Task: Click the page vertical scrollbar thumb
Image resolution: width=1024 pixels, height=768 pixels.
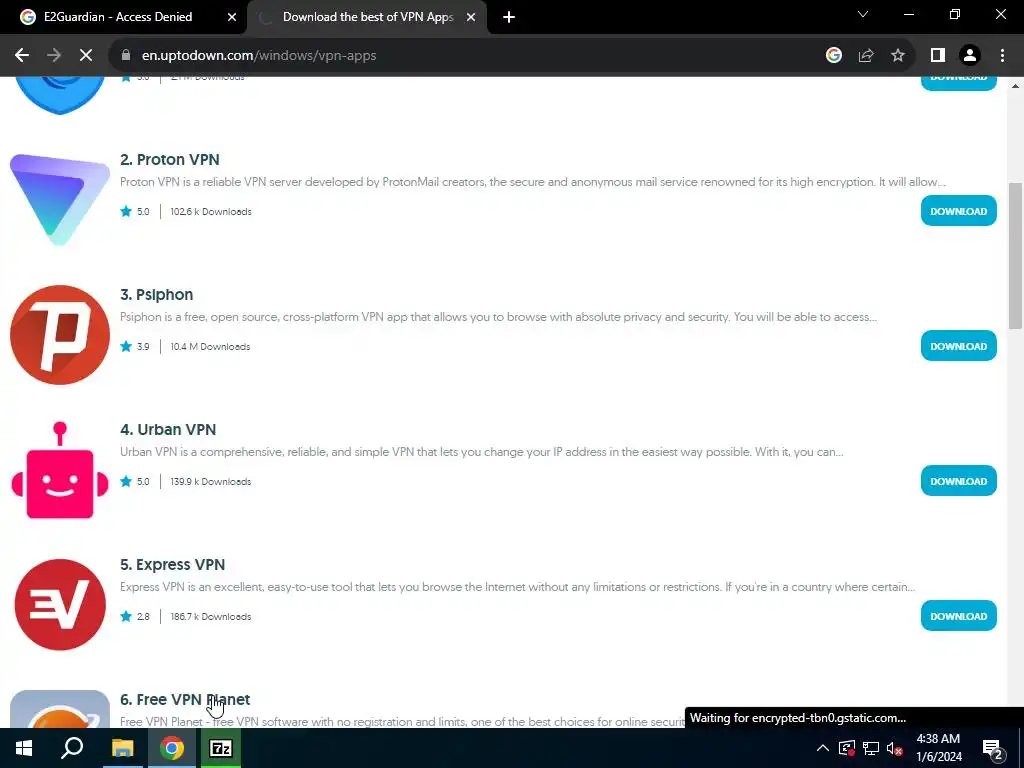Action: coord(1015,255)
